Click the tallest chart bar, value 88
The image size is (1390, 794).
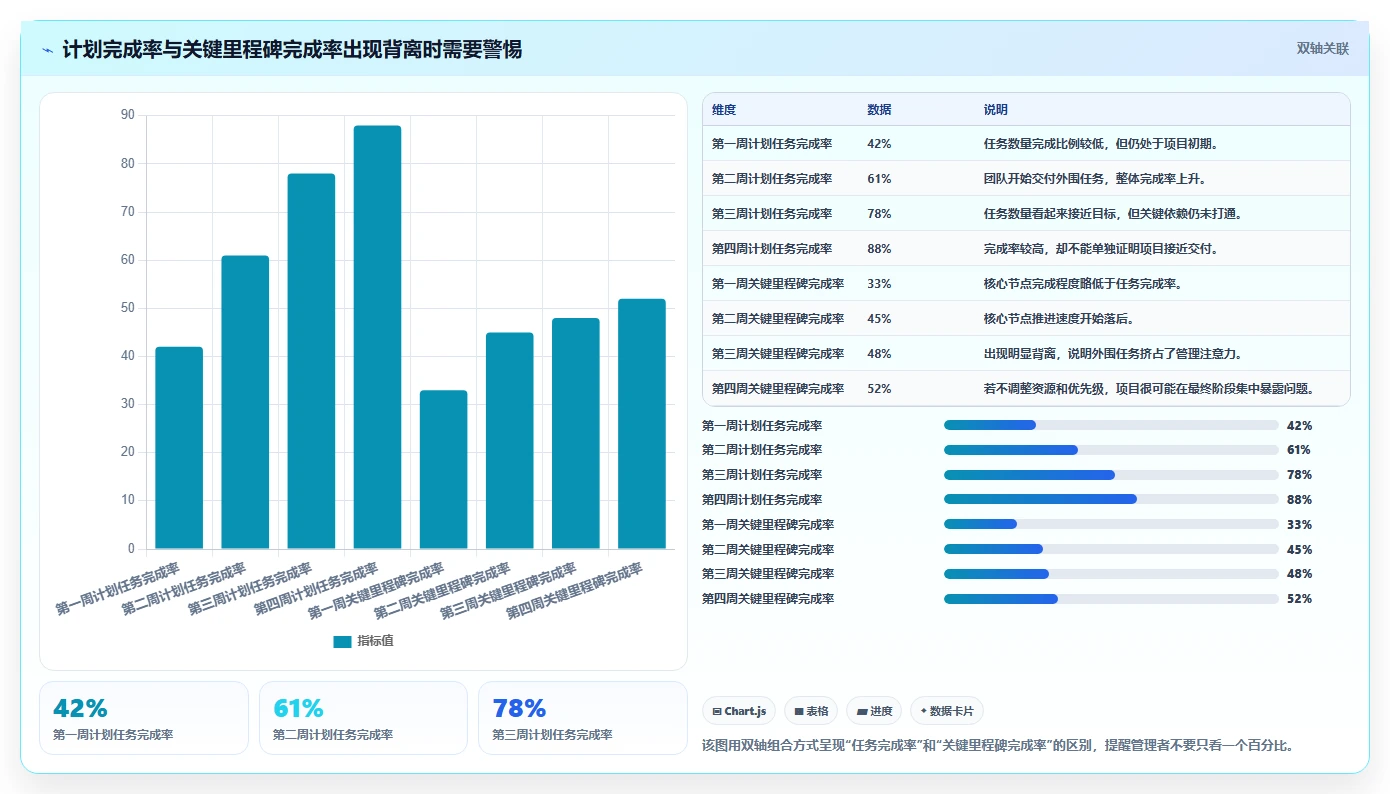coord(377,337)
